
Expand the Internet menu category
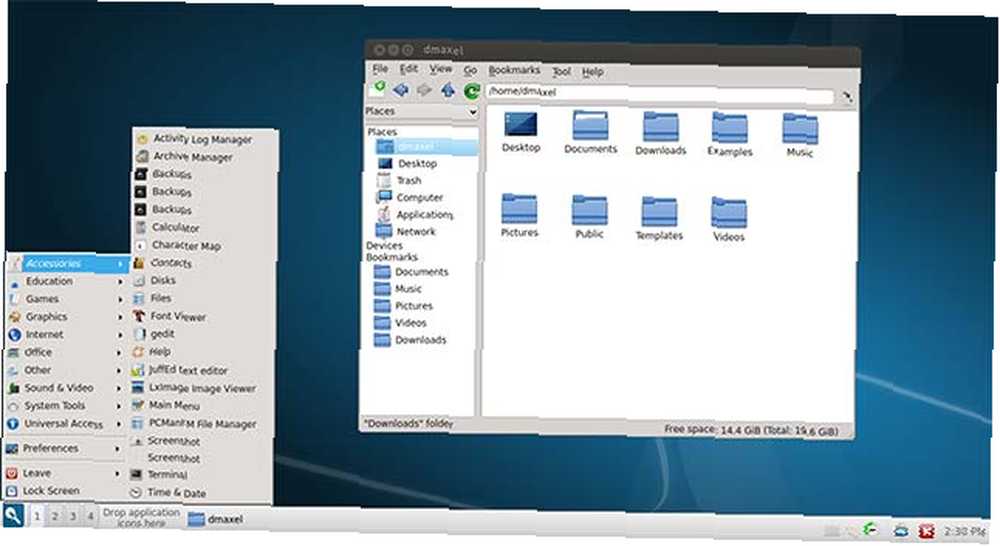[65, 334]
